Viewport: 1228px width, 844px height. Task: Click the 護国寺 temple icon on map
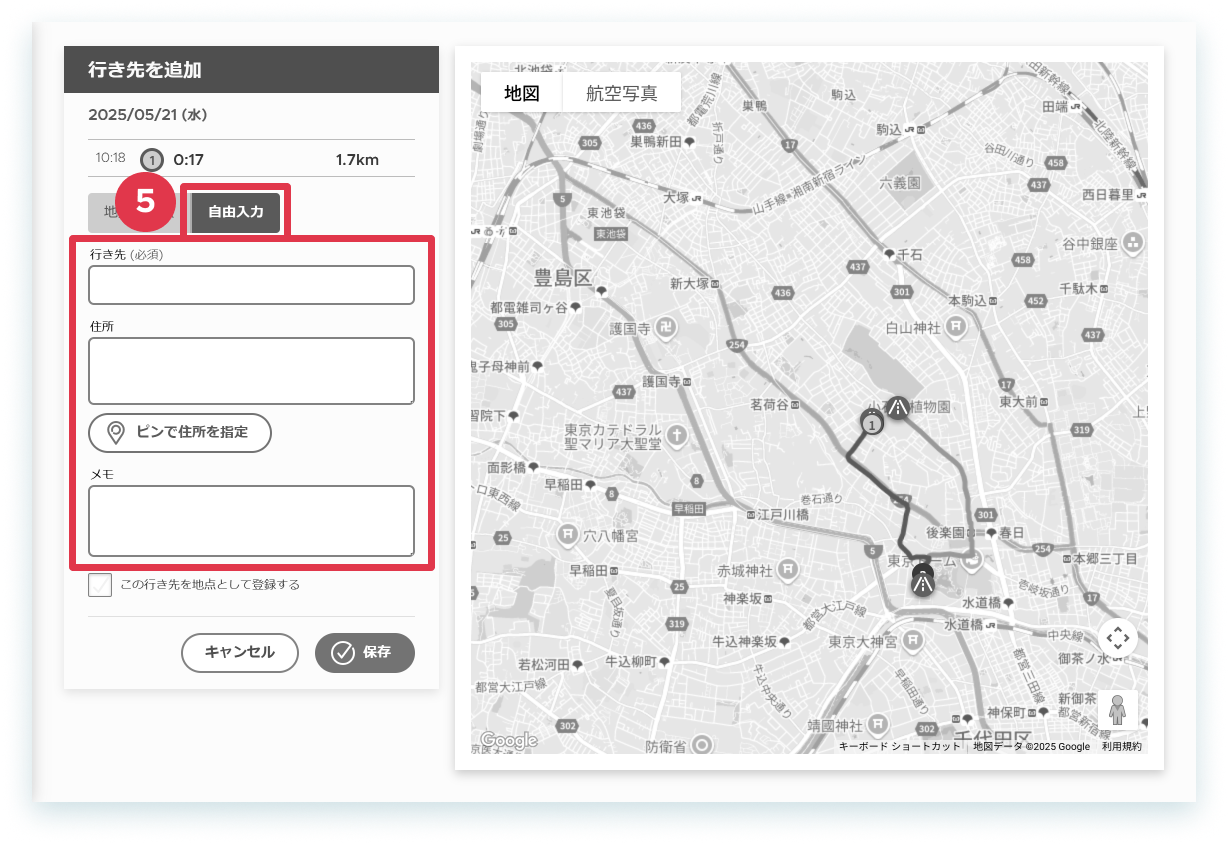(x=667, y=327)
